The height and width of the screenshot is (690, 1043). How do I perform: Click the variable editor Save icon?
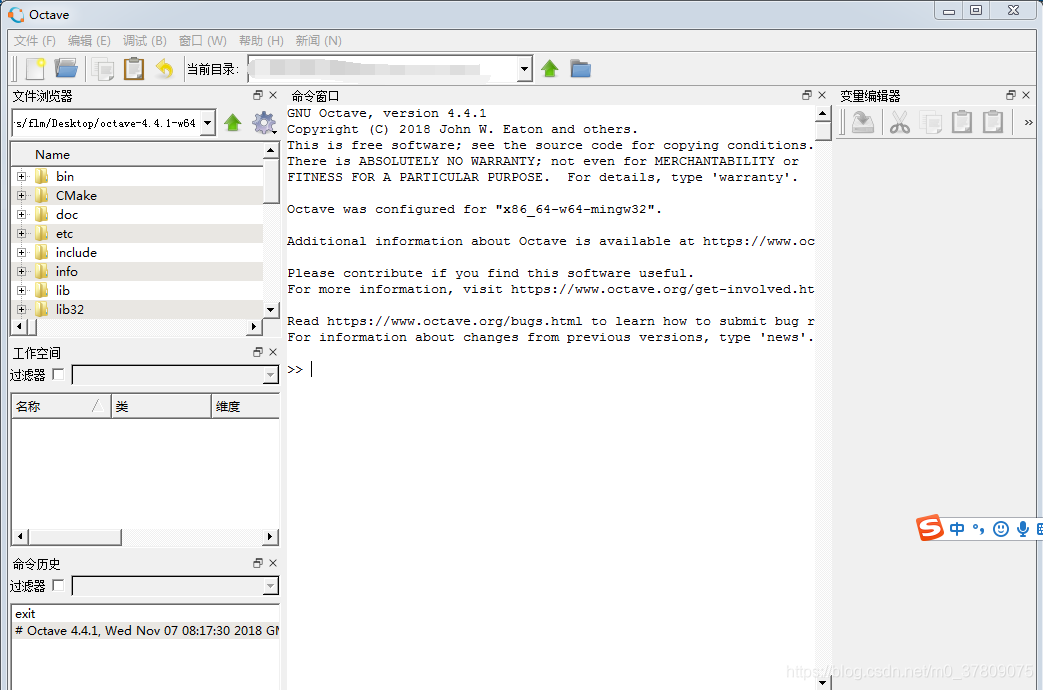[863, 122]
